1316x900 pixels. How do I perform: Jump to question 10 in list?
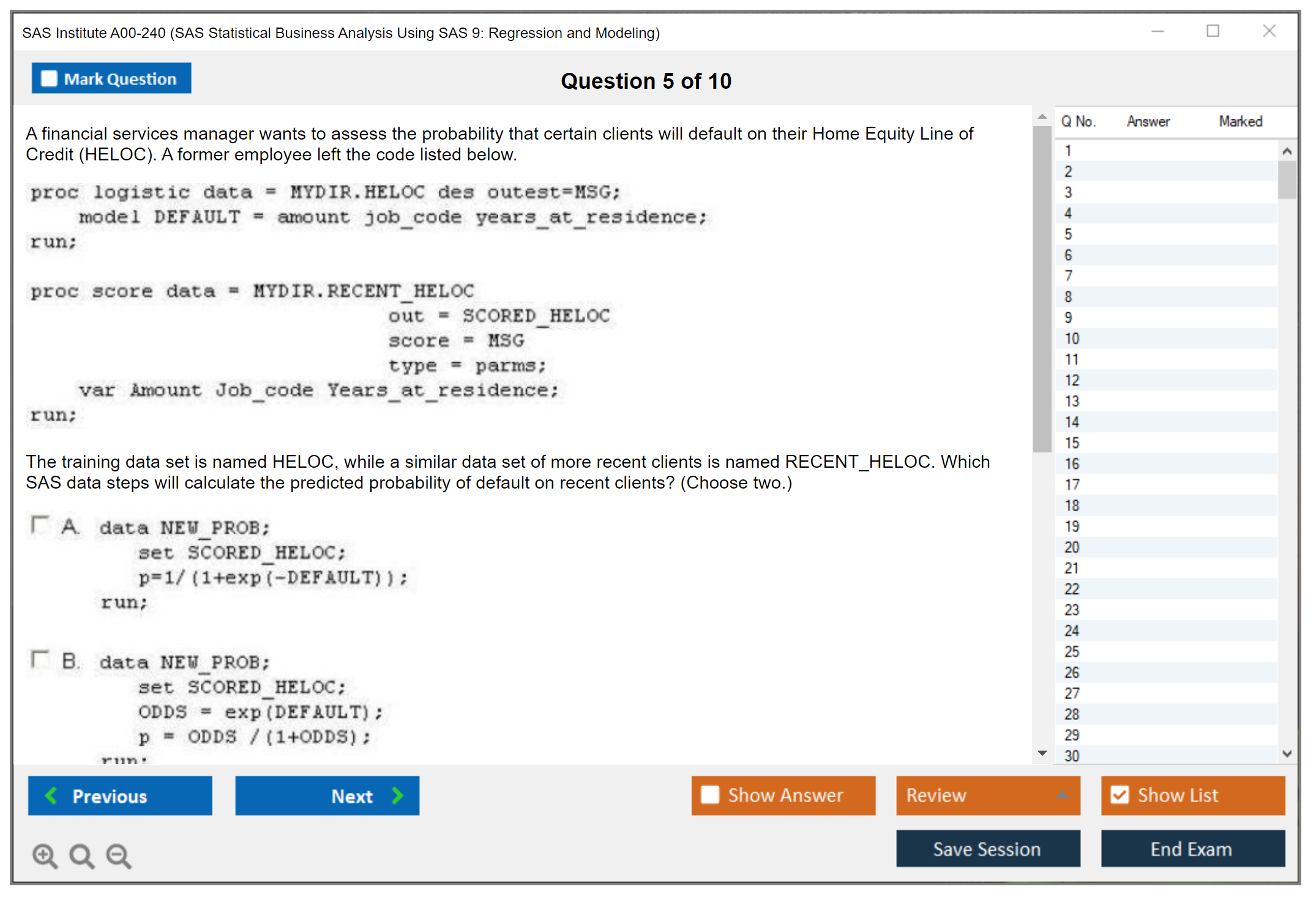coord(1072,339)
